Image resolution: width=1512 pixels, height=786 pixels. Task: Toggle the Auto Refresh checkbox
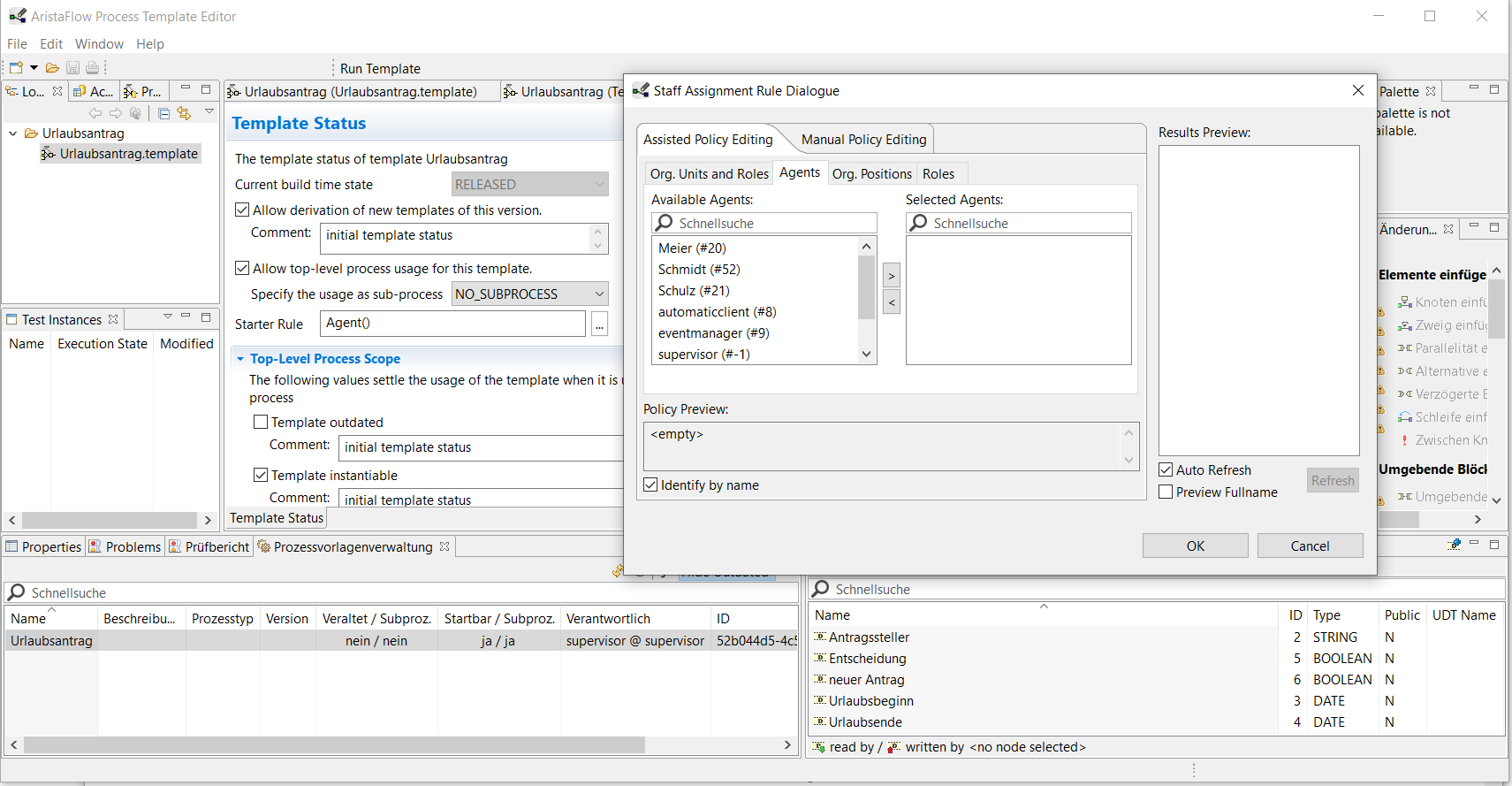coord(1166,469)
